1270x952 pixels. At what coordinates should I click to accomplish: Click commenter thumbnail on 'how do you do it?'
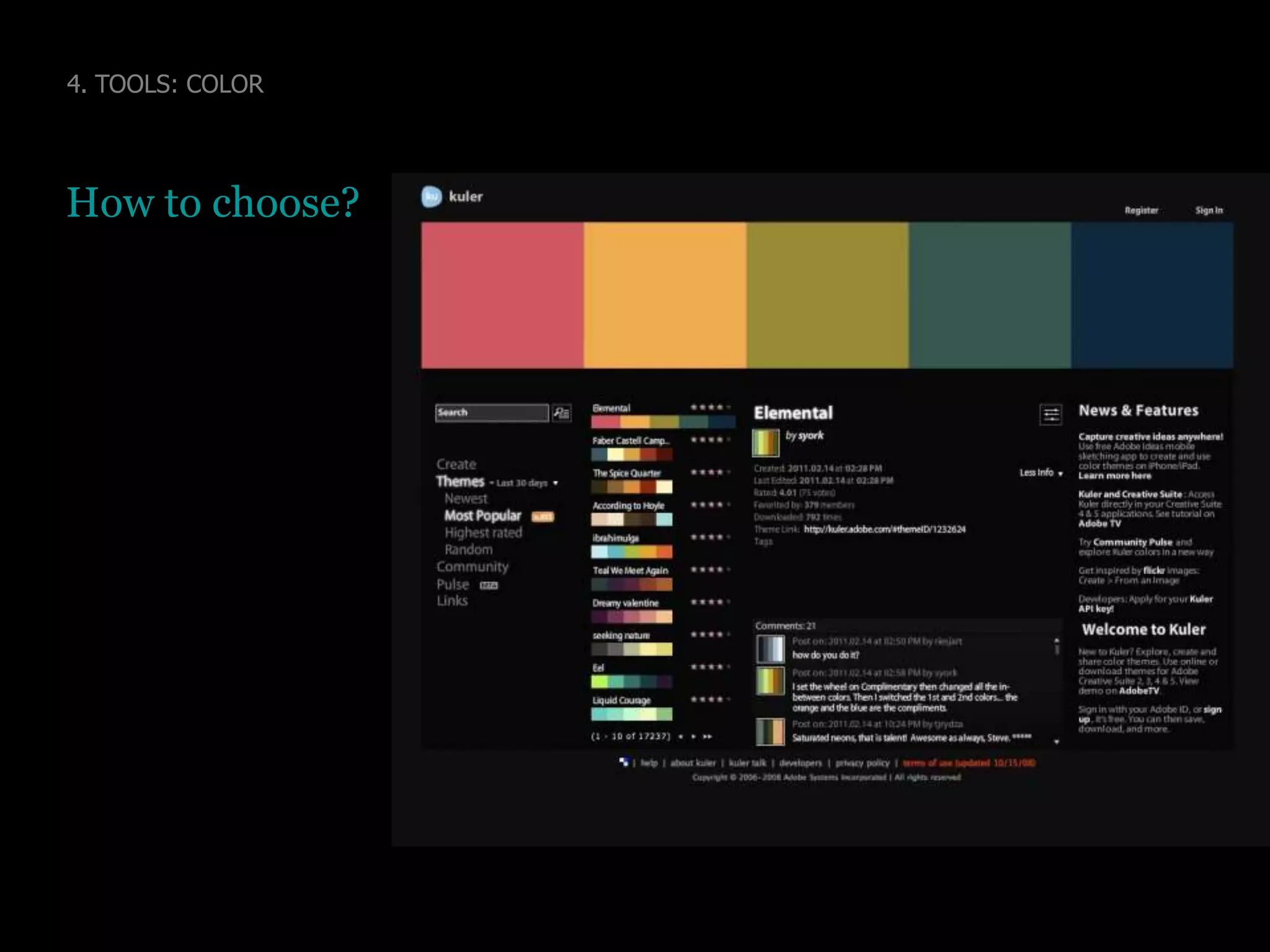(770, 649)
